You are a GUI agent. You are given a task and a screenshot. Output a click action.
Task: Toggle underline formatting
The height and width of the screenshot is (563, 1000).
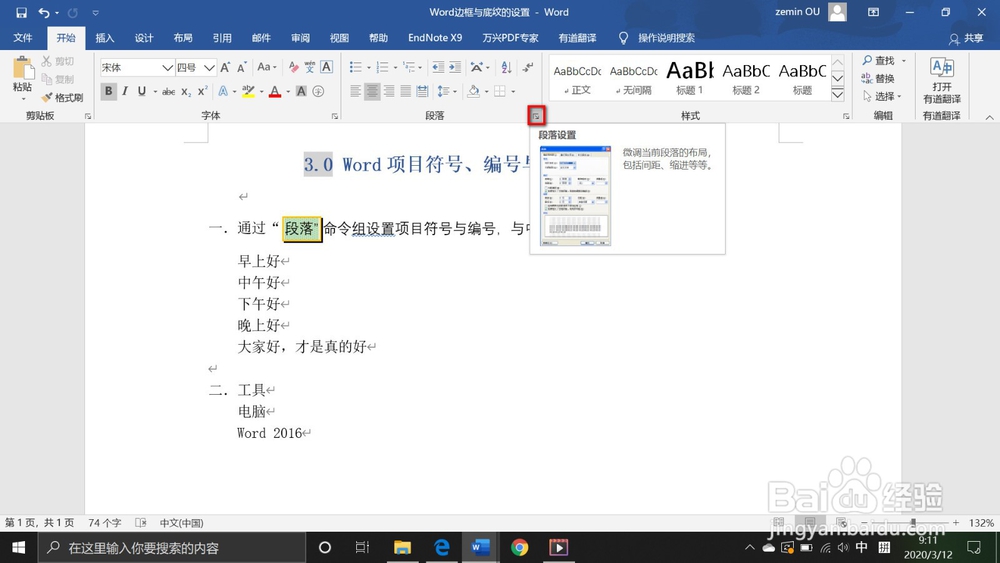pyautogui.click(x=142, y=91)
